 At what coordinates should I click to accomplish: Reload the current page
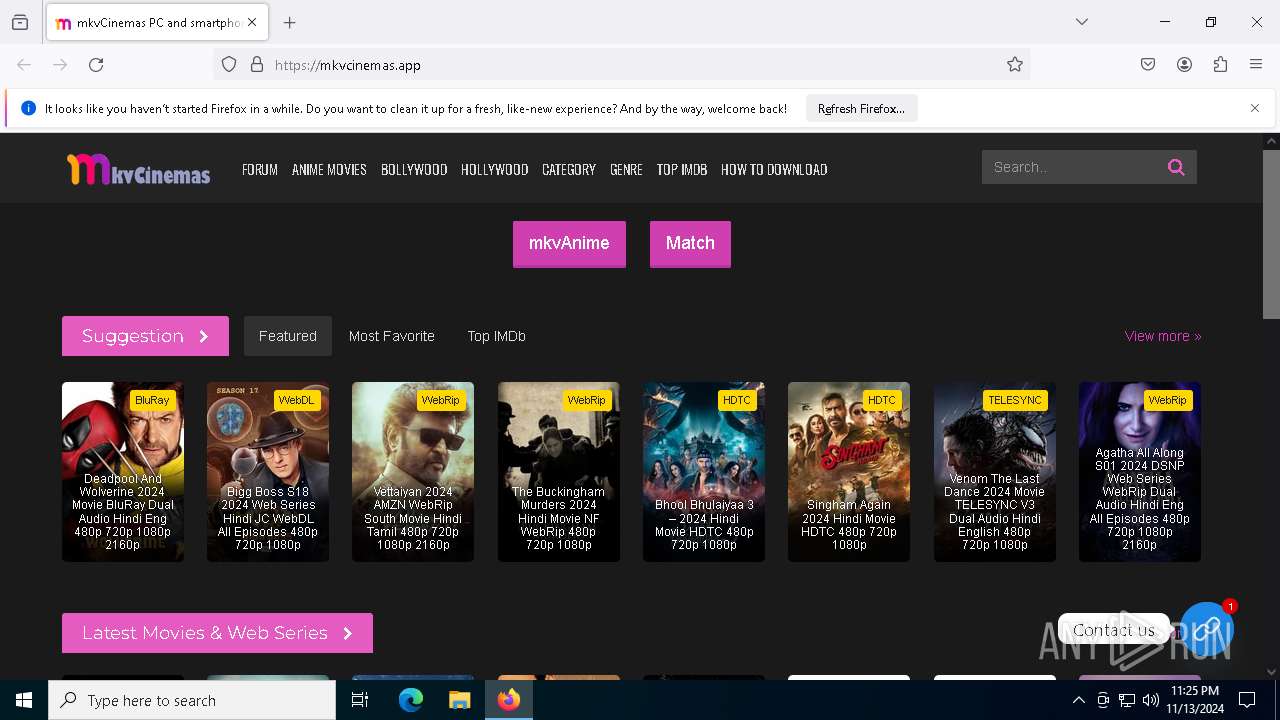coord(96,65)
